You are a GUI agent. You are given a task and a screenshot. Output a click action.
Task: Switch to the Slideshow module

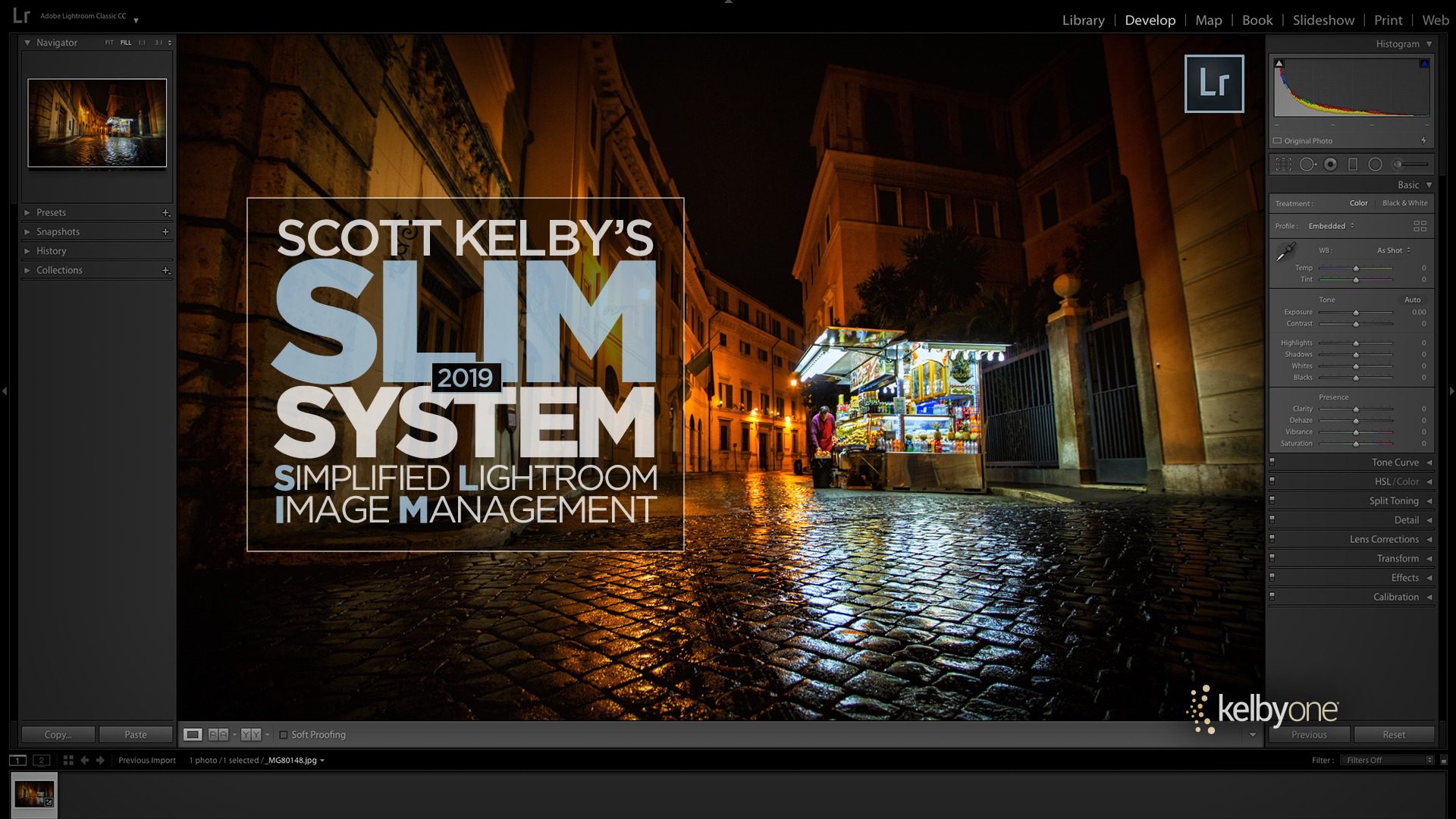pyautogui.click(x=1323, y=20)
